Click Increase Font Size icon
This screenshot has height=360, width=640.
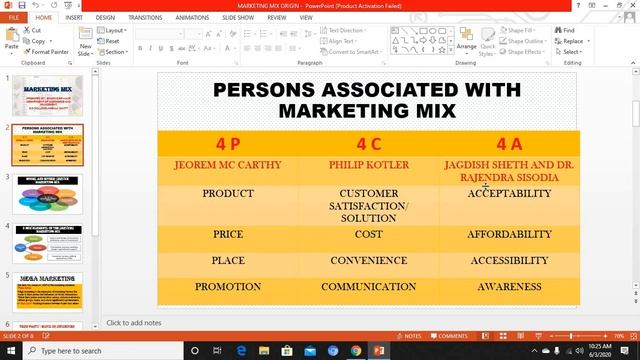[209, 34]
